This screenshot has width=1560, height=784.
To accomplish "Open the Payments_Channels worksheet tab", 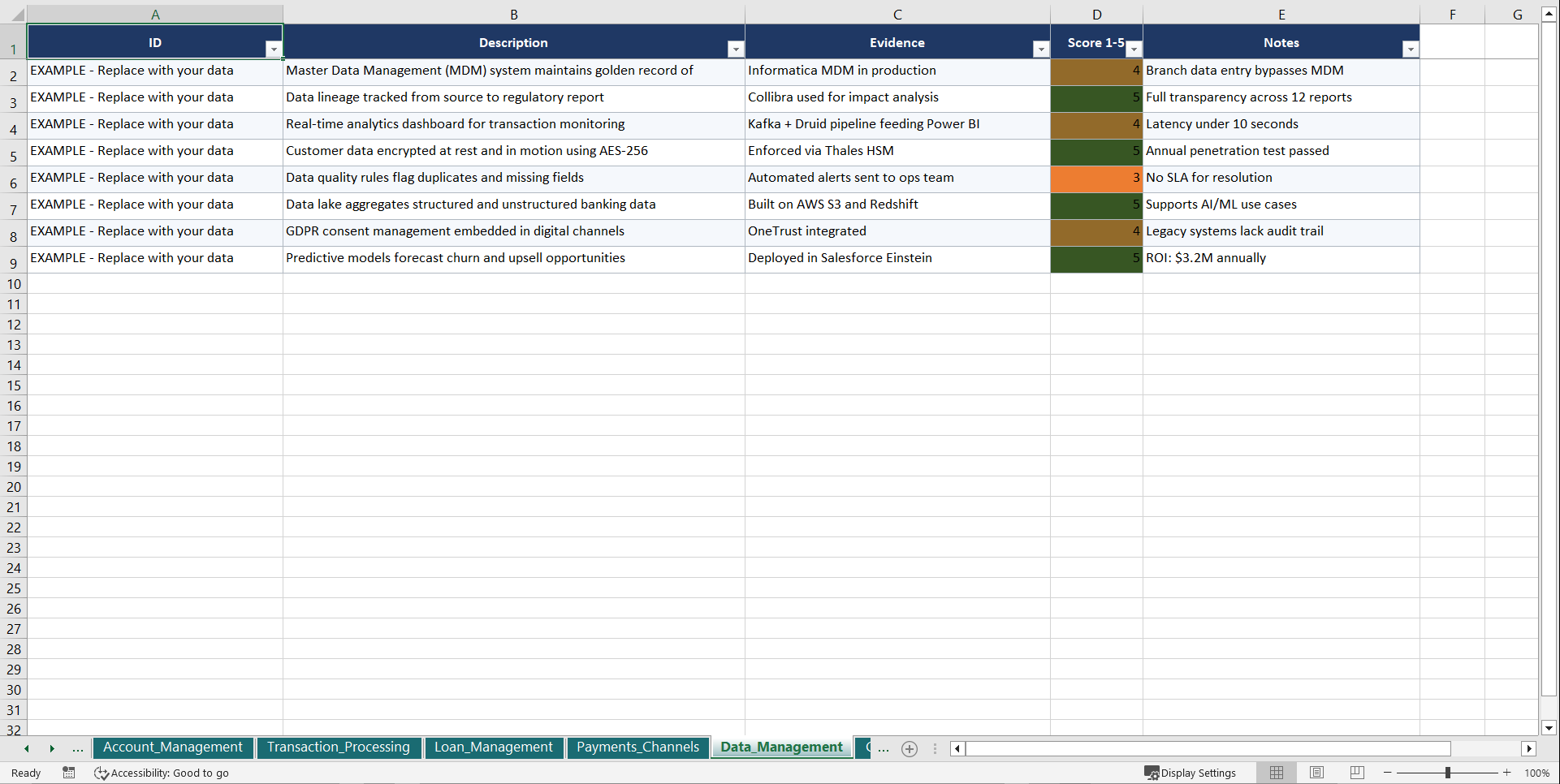I will pyautogui.click(x=637, y=747).
